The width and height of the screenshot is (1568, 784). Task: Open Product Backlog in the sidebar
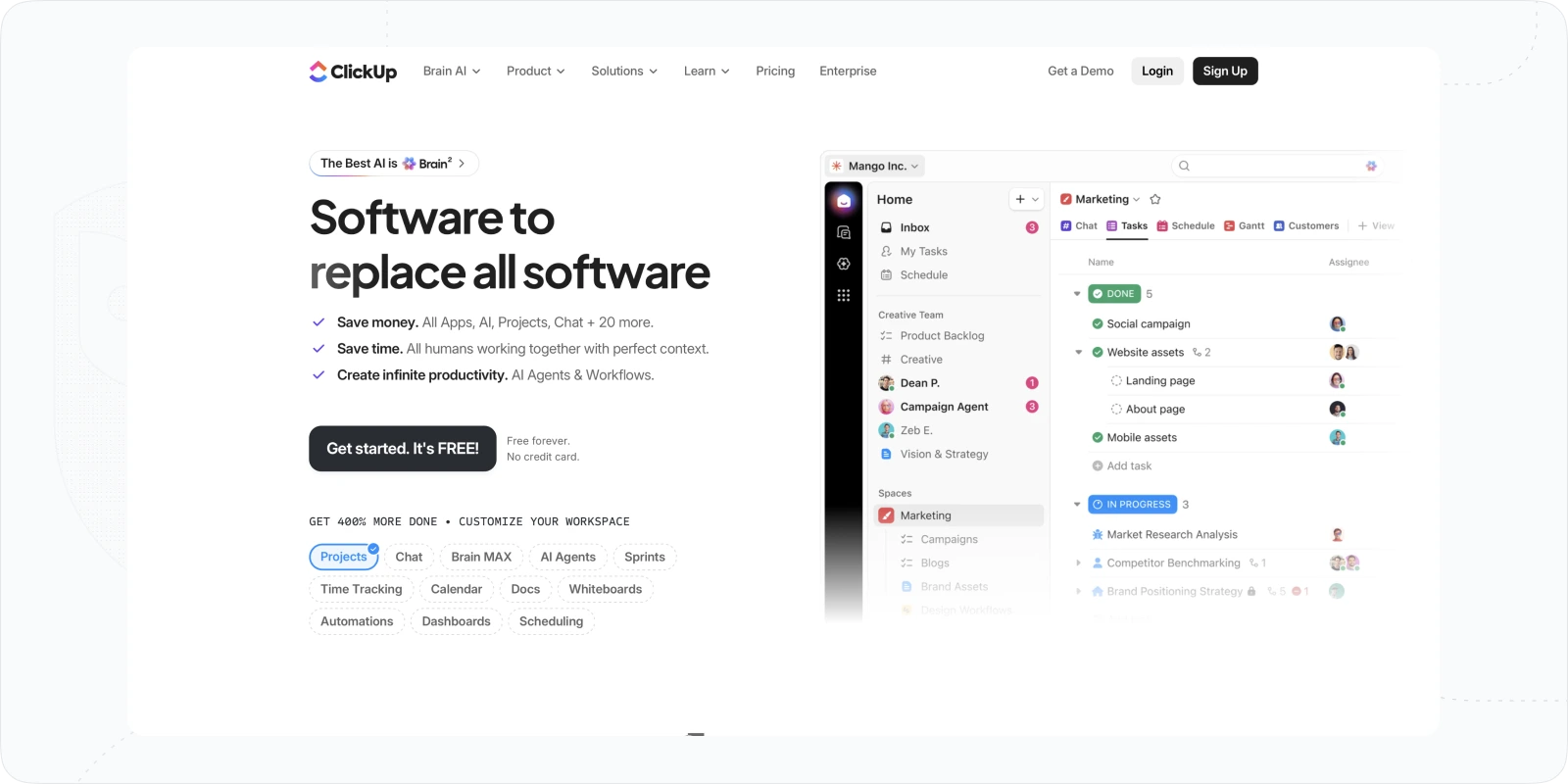(942, 336)
